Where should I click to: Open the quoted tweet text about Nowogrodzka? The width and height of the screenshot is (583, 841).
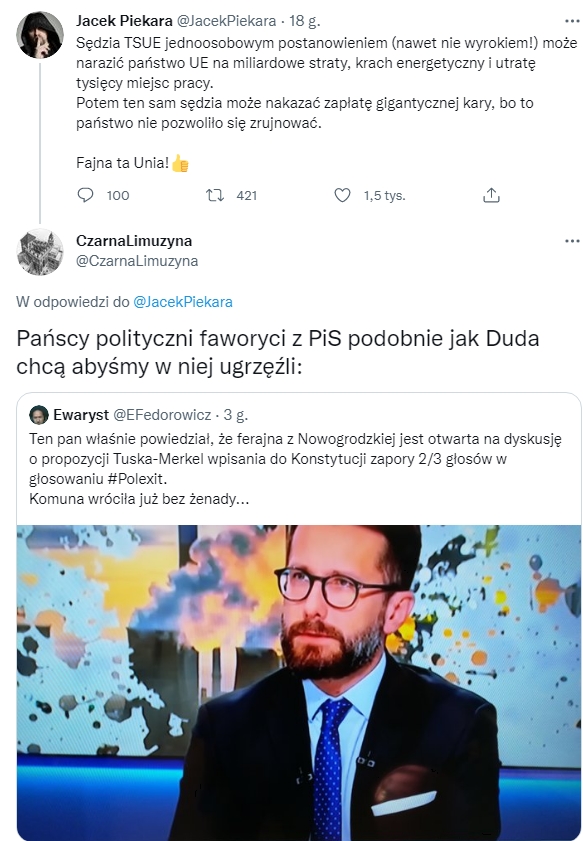coord(296,469)
